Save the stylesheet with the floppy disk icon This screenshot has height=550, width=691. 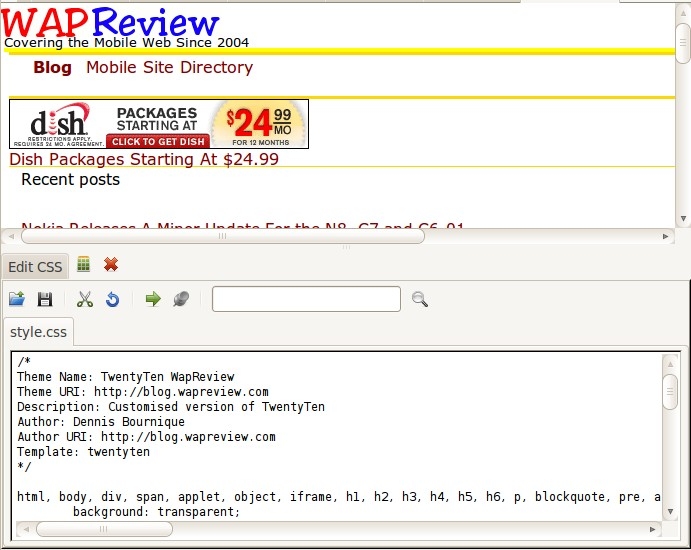coord(45,299)
